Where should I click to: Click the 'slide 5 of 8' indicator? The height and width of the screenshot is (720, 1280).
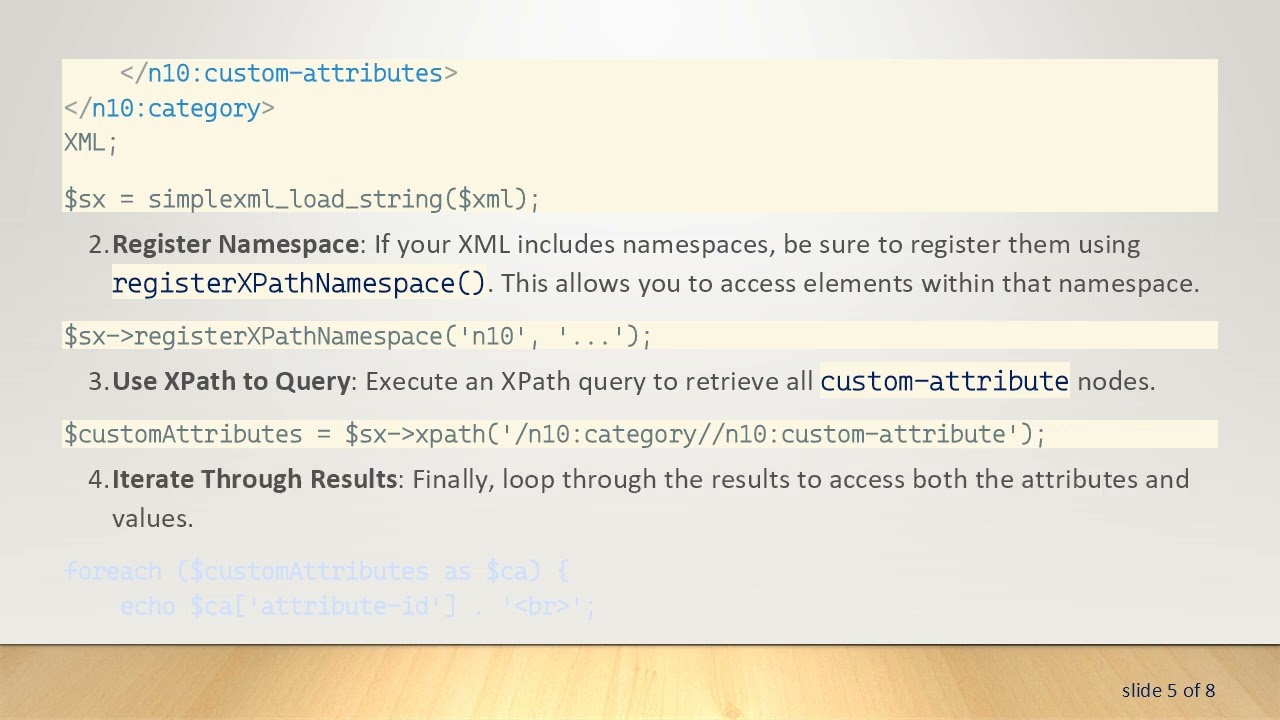pyautogui.click(x=1168, y=690)
